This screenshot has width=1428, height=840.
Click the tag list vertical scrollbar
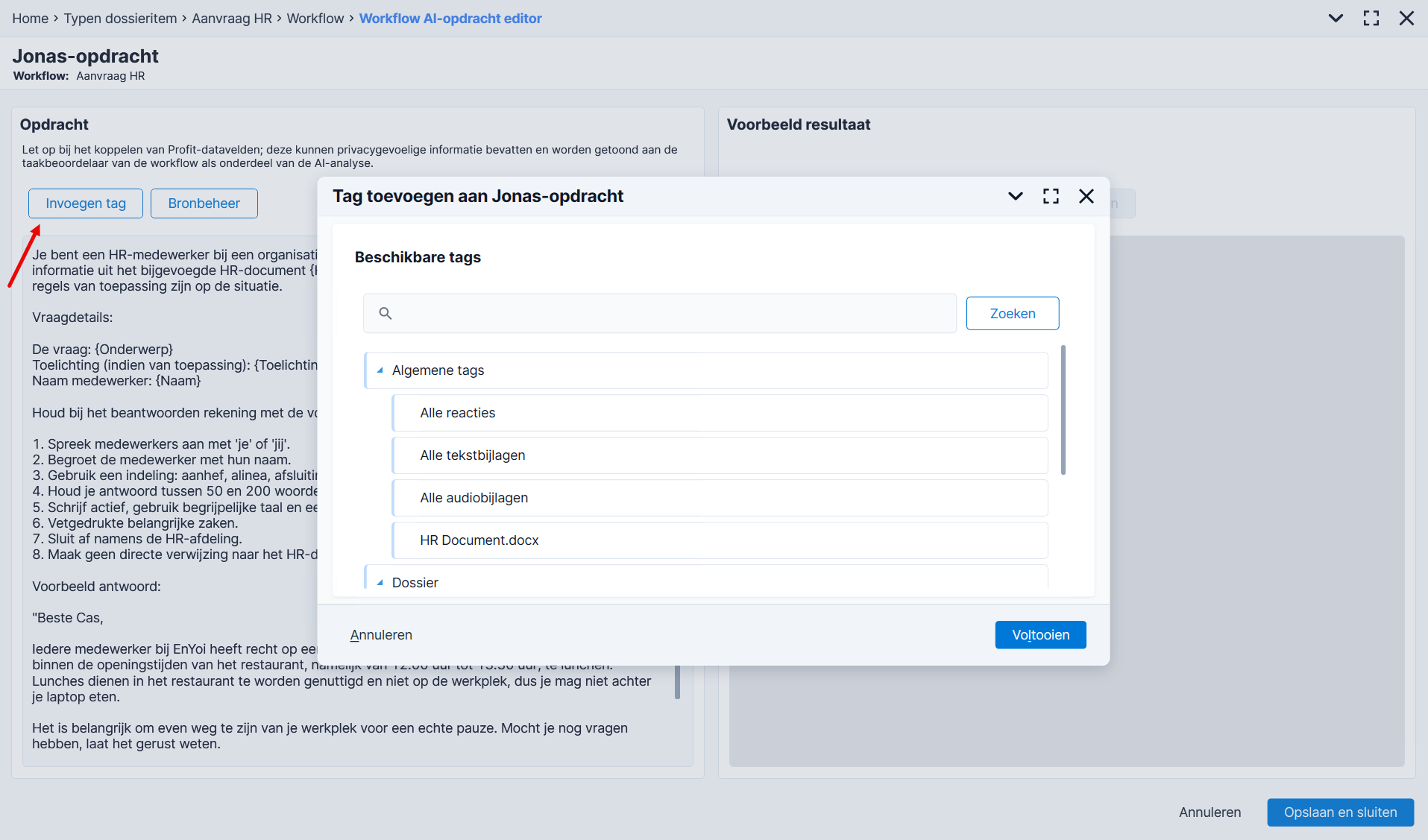click(x=1063, y=410)
